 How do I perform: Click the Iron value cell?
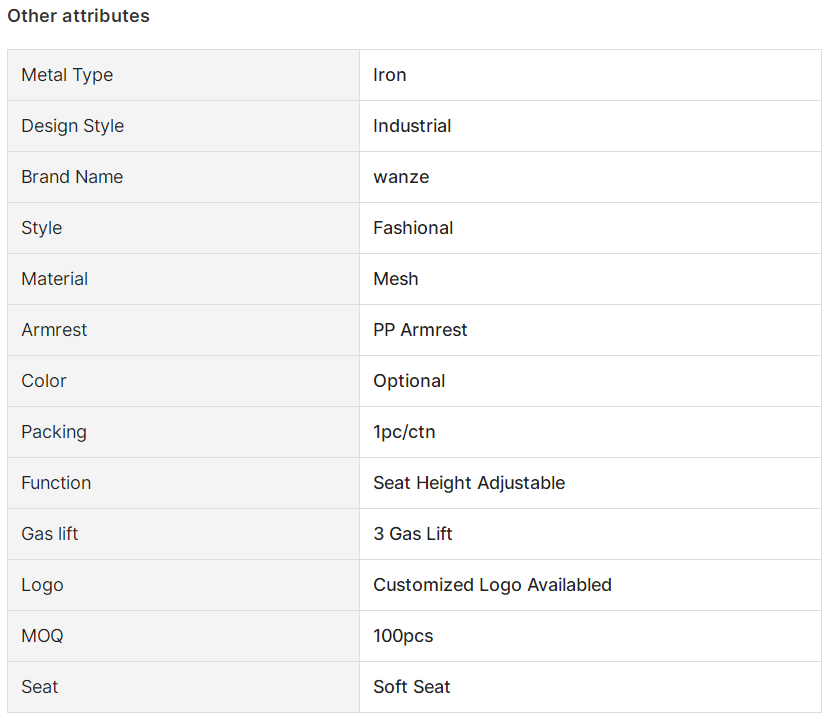(590, 75)
